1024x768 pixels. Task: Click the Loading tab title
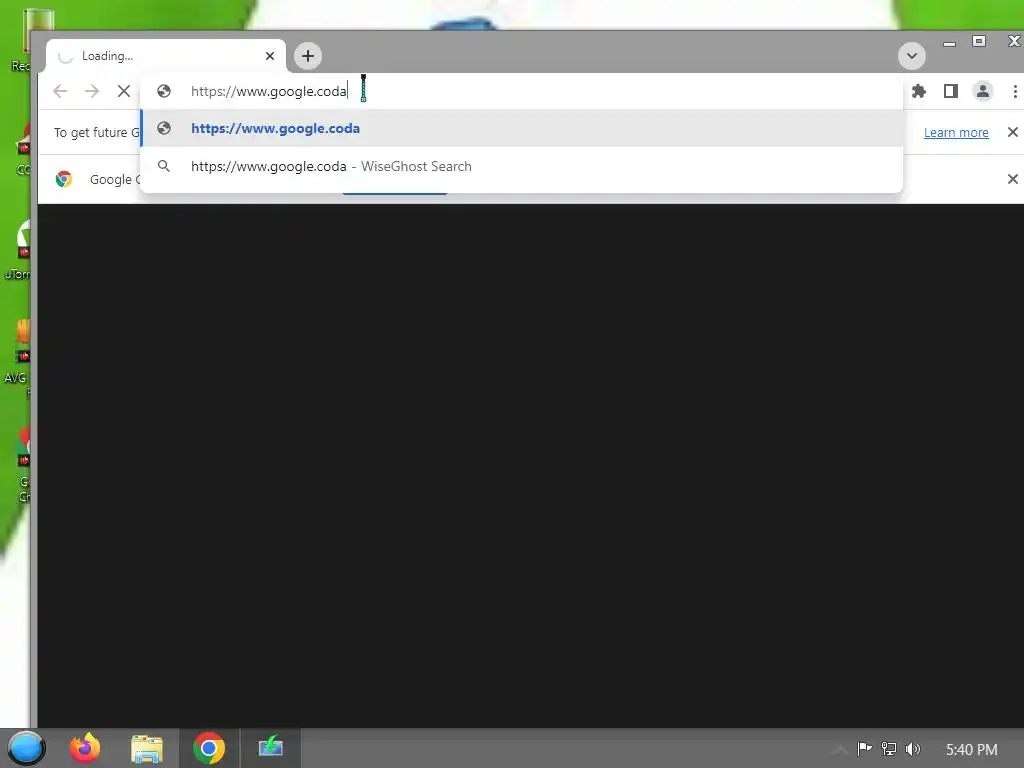[x=107, y=56]
